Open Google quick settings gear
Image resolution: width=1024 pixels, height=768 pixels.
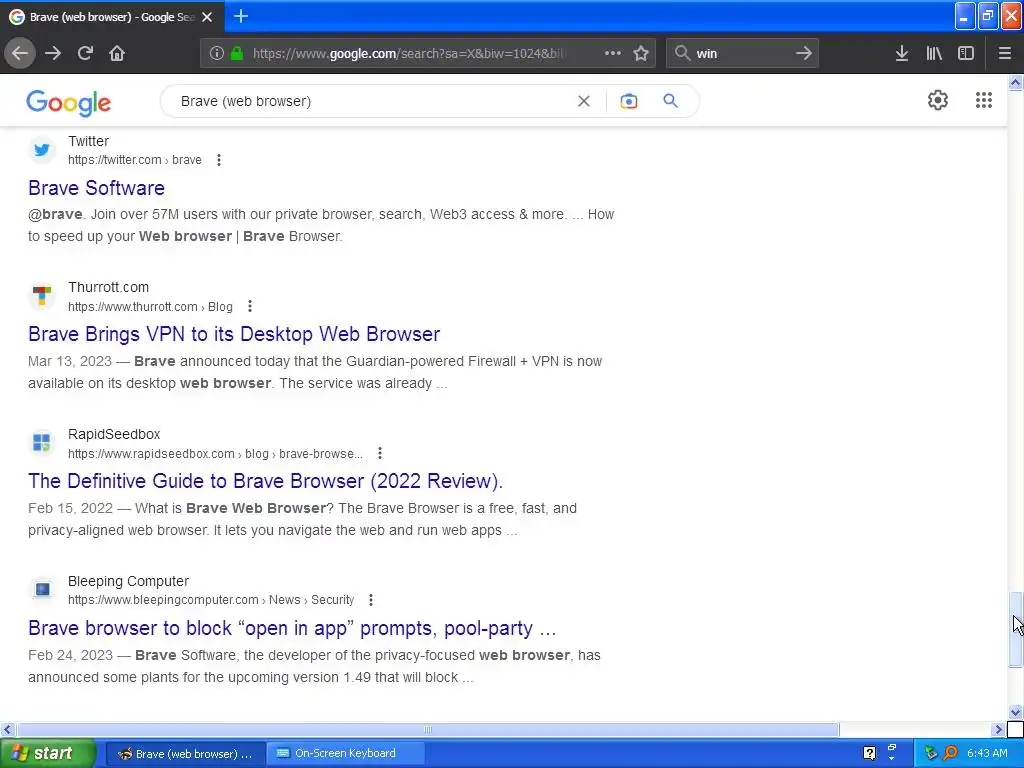pyautogui.click(x=938, y=100)
